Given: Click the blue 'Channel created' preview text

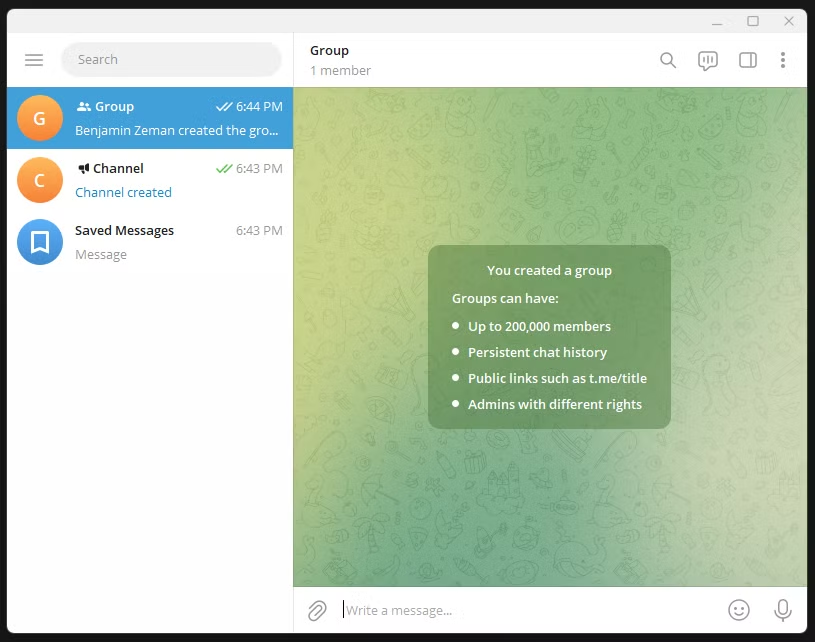Looking at the screenshot, I should [x=123, y=192].
